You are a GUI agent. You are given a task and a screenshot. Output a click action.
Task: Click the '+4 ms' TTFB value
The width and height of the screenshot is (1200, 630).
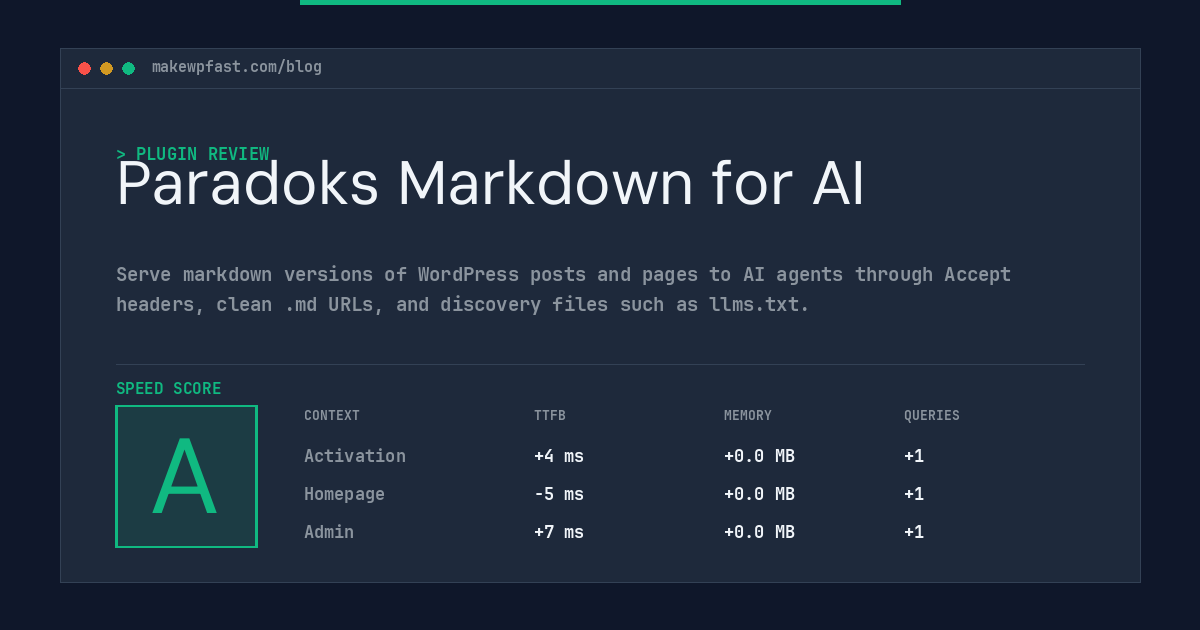(x=559, y=456)
